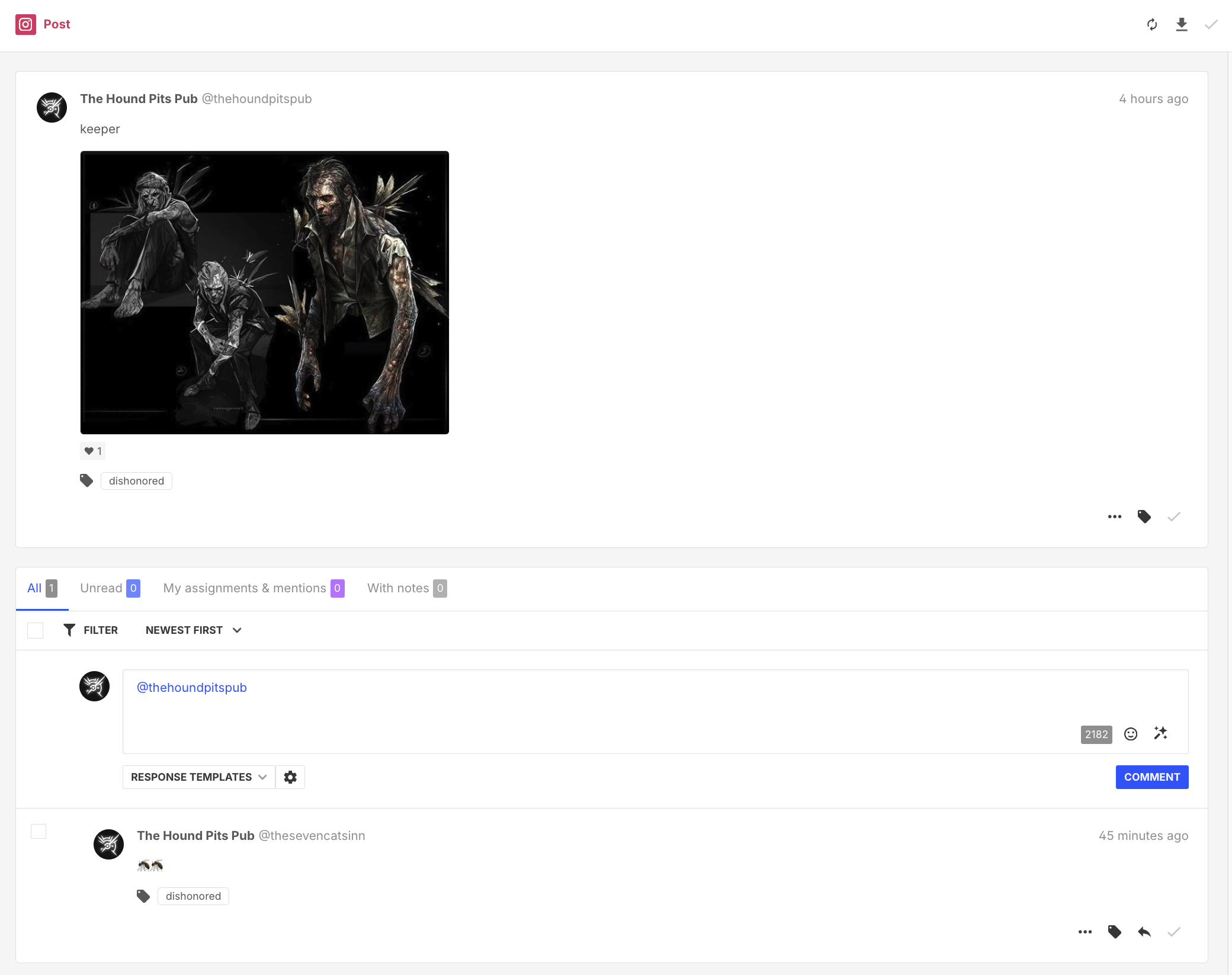Image resolution: width=1232 pixels, height=975 pixels.
Task: Open the Filter options
Action: click(91, 630)
